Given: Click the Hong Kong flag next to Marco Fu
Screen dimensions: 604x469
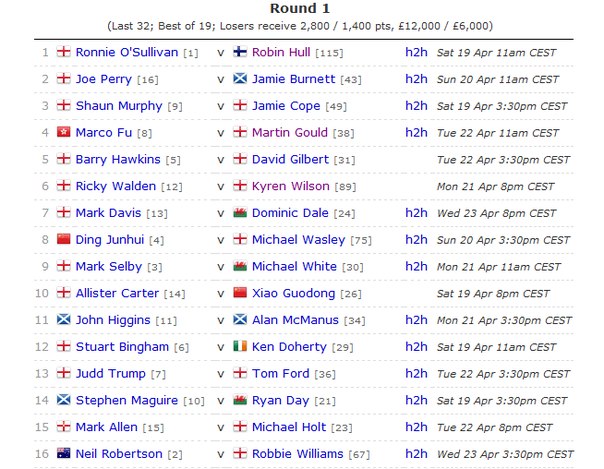Looking at the screenshot, I should pos(64,132).
